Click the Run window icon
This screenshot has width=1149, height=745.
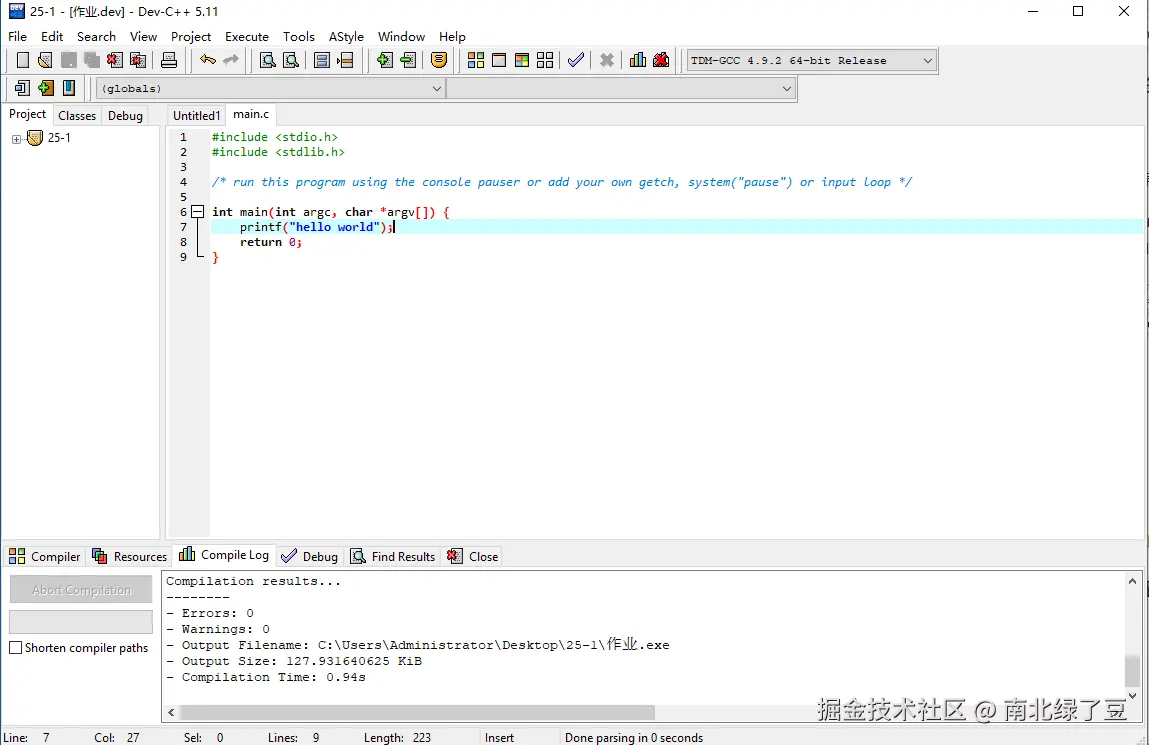499,60
